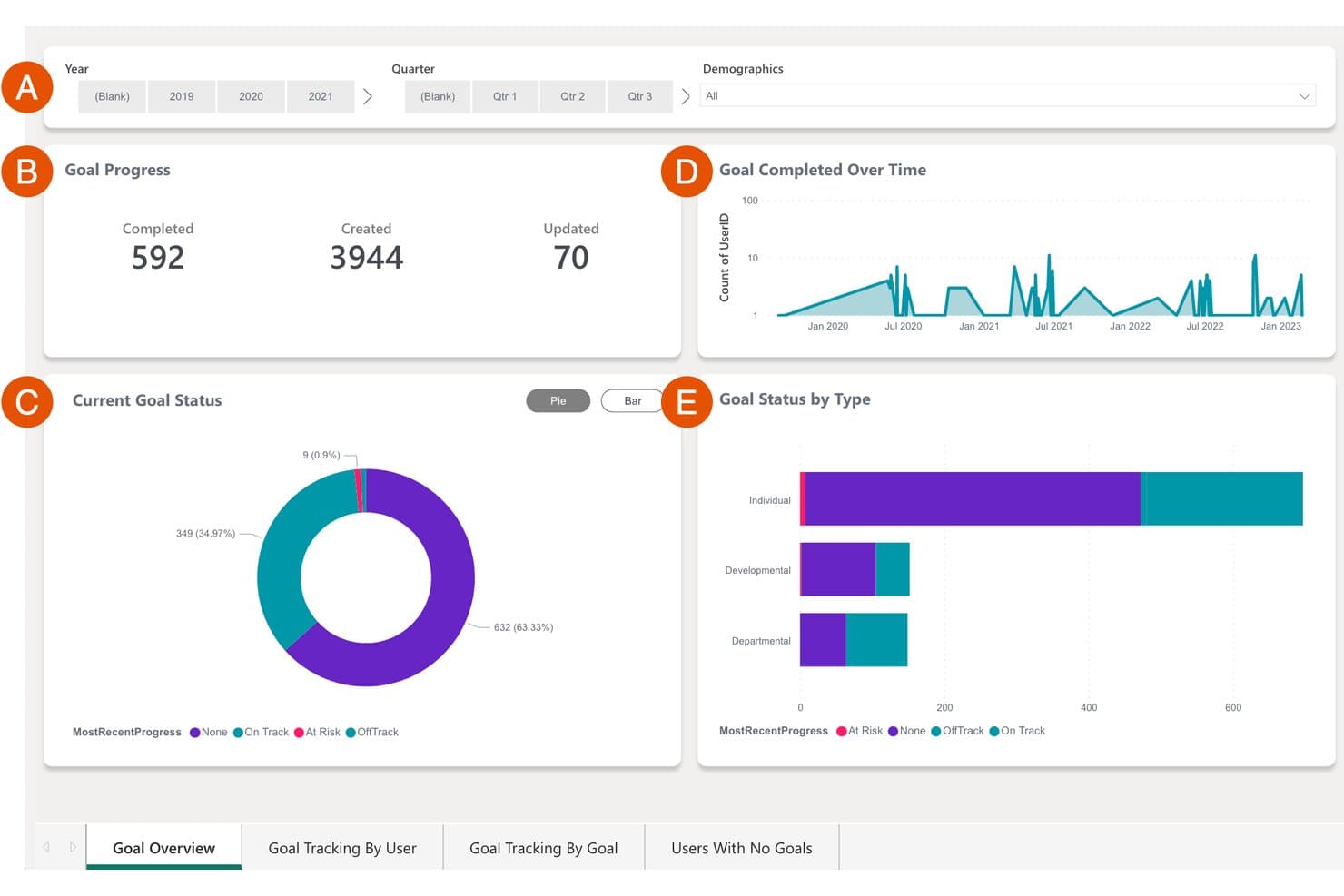The width and height of the screenshot is (1344, 896).
Task: Open the Goal Tracking By Goal tab
Action: (x=544, y=848)
